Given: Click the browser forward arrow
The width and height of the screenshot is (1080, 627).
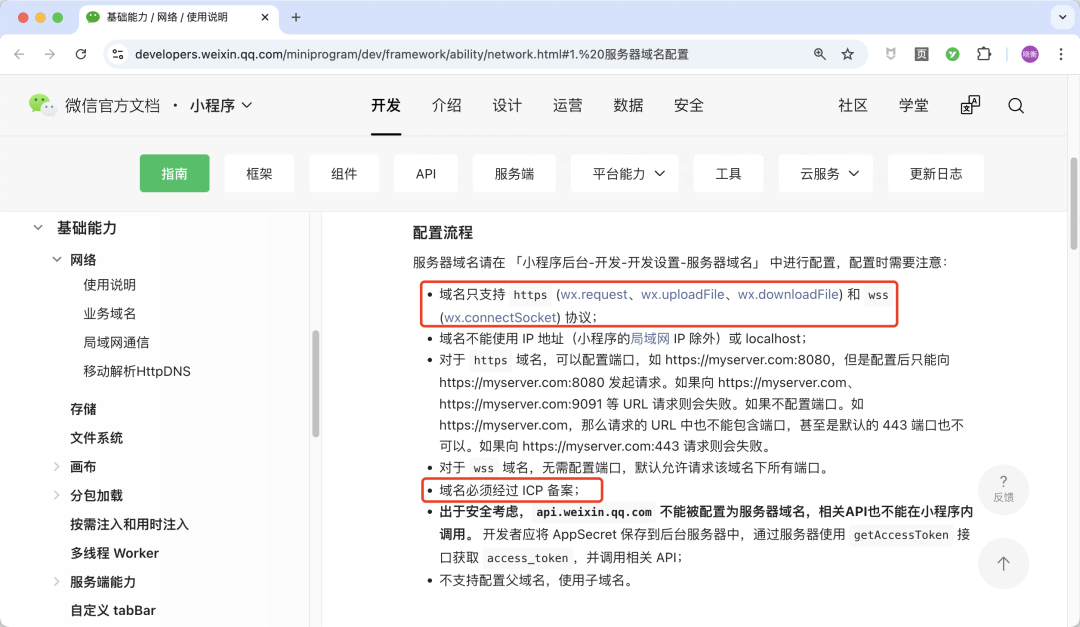Looking at the screenshot, I should [x=50, y=54].
